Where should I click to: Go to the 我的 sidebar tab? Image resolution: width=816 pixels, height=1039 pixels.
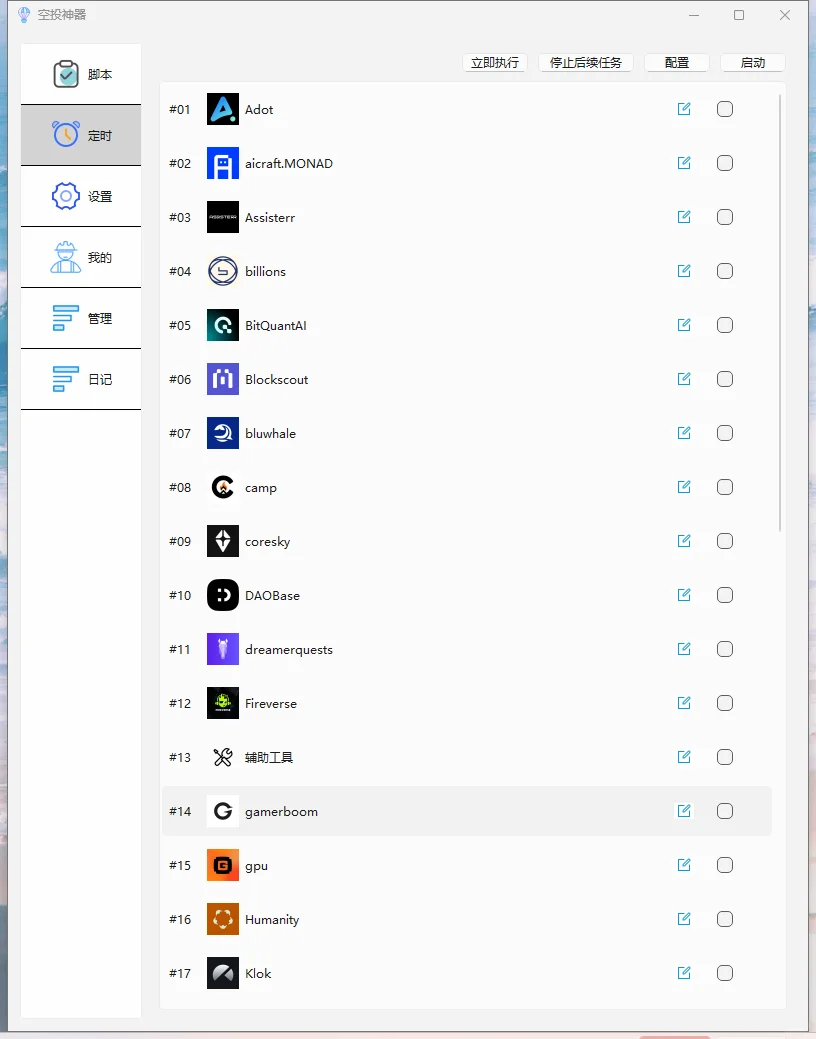click(x=81, y=257)
